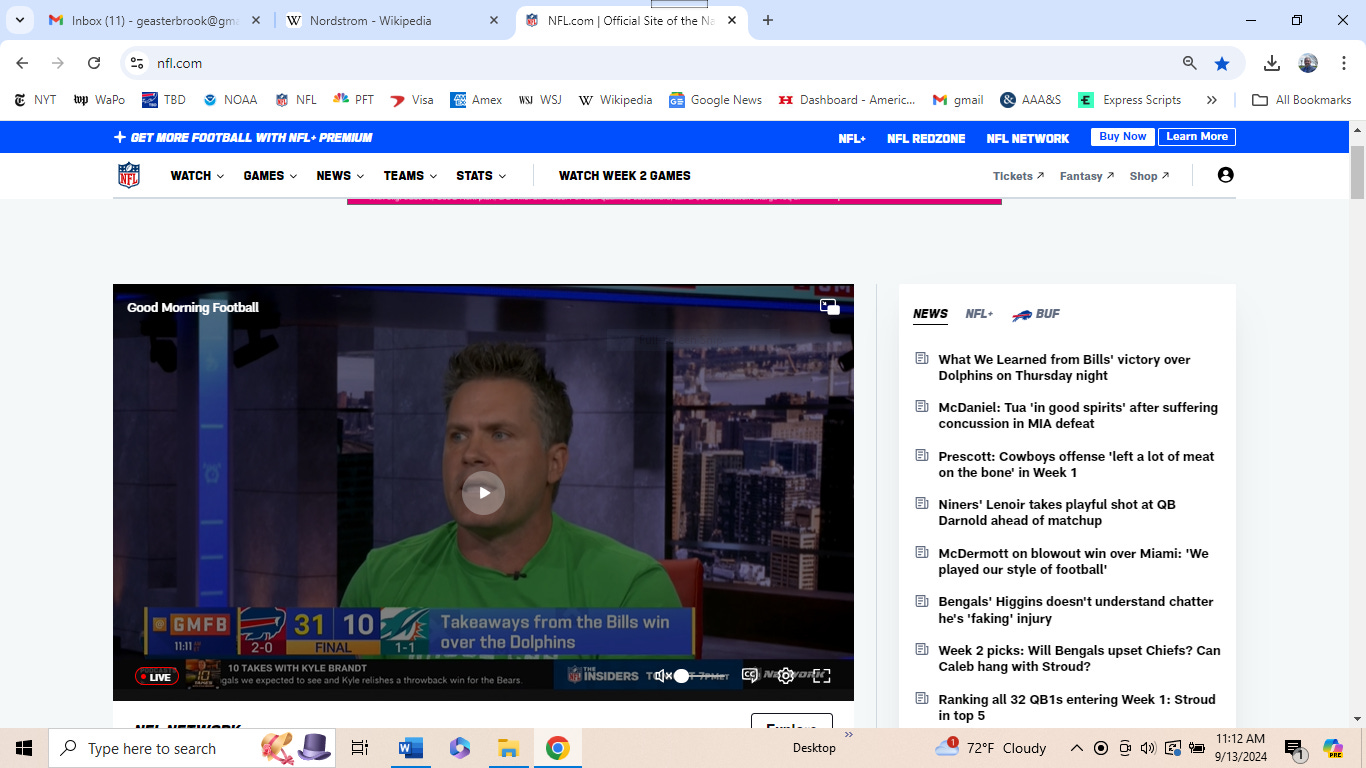Open the Tickets external link
Image resolution: width=1366 pixels, height=768 pixels.
click(1019, 176)
